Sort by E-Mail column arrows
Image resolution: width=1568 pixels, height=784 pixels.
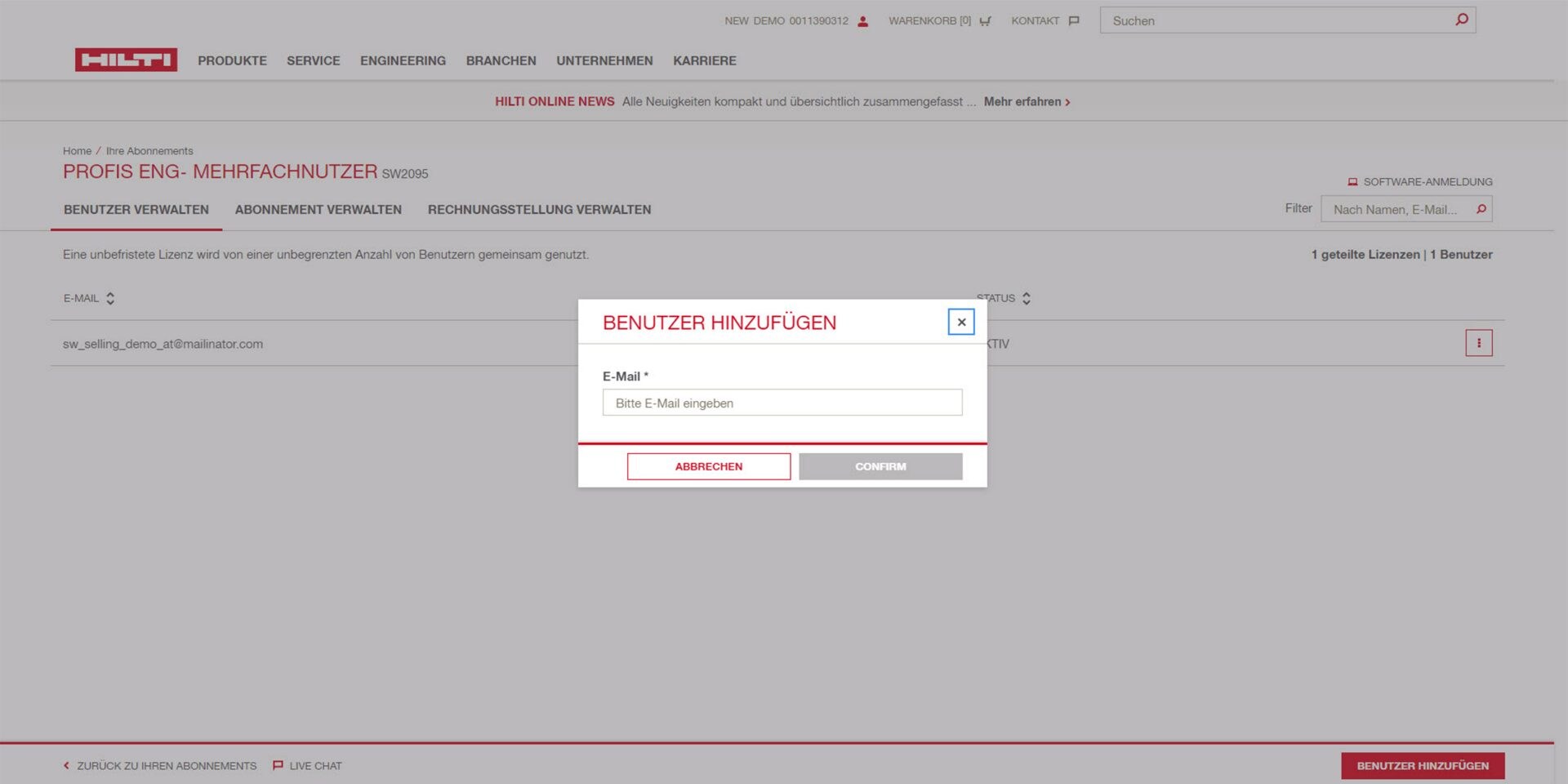[x=110, y=298]
